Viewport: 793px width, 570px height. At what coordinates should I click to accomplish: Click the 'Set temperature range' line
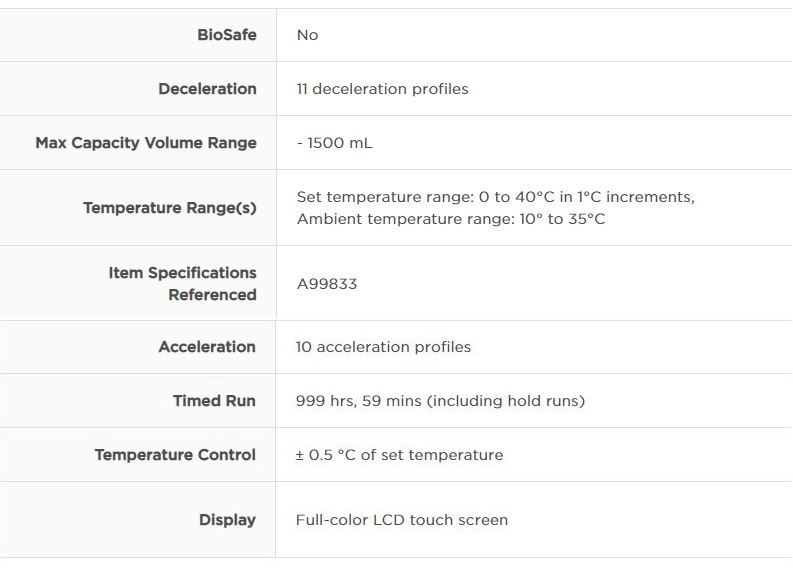(495, 197)
